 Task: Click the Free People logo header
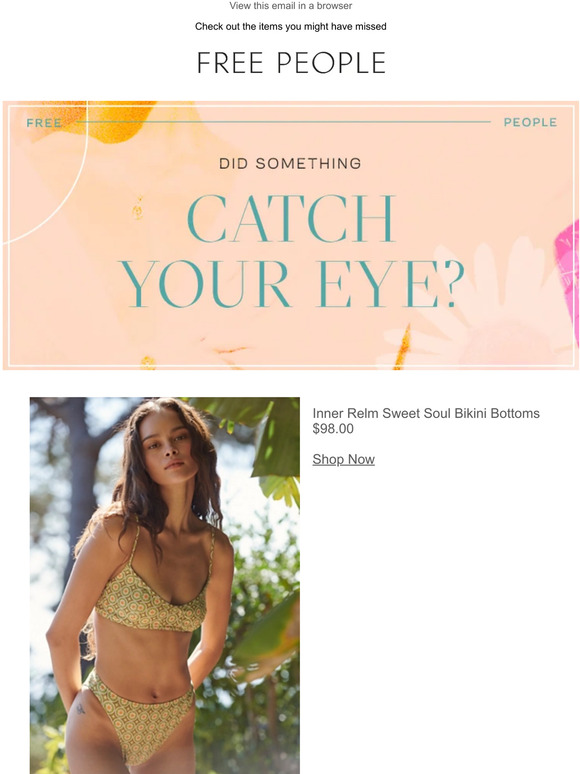coord(291,63)
